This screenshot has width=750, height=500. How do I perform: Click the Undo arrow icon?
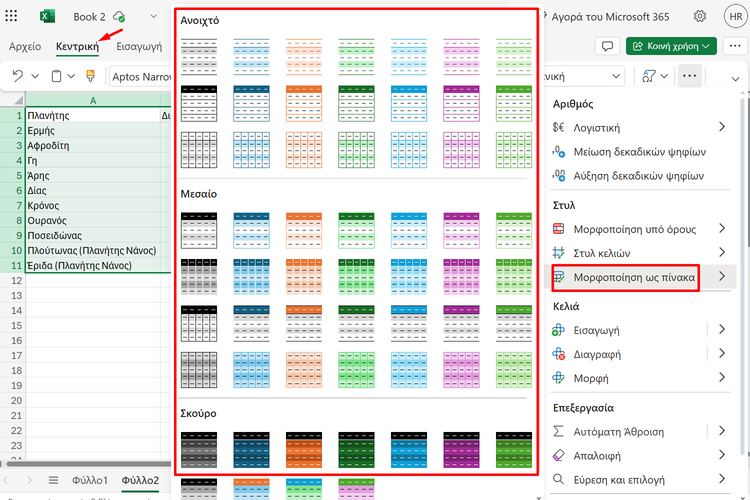18,76
